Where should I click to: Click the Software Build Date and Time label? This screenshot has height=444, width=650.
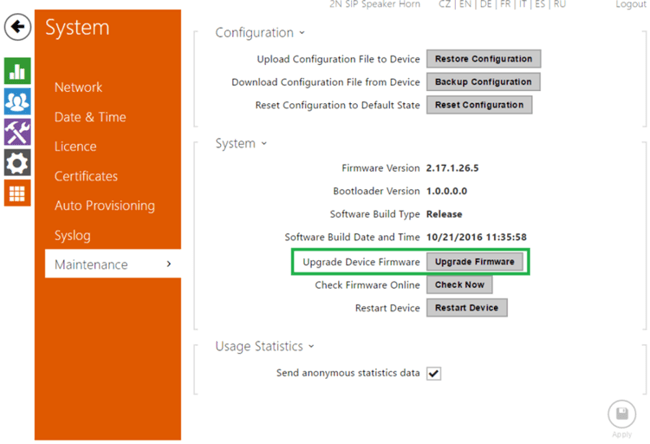352,237
